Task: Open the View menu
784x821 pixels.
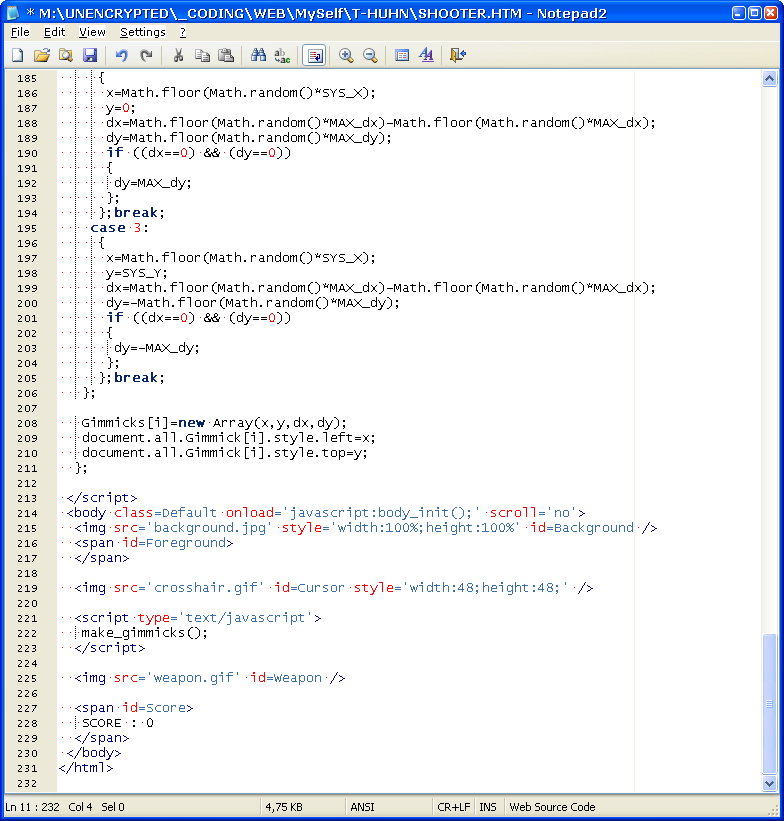Action: point(92,32)
